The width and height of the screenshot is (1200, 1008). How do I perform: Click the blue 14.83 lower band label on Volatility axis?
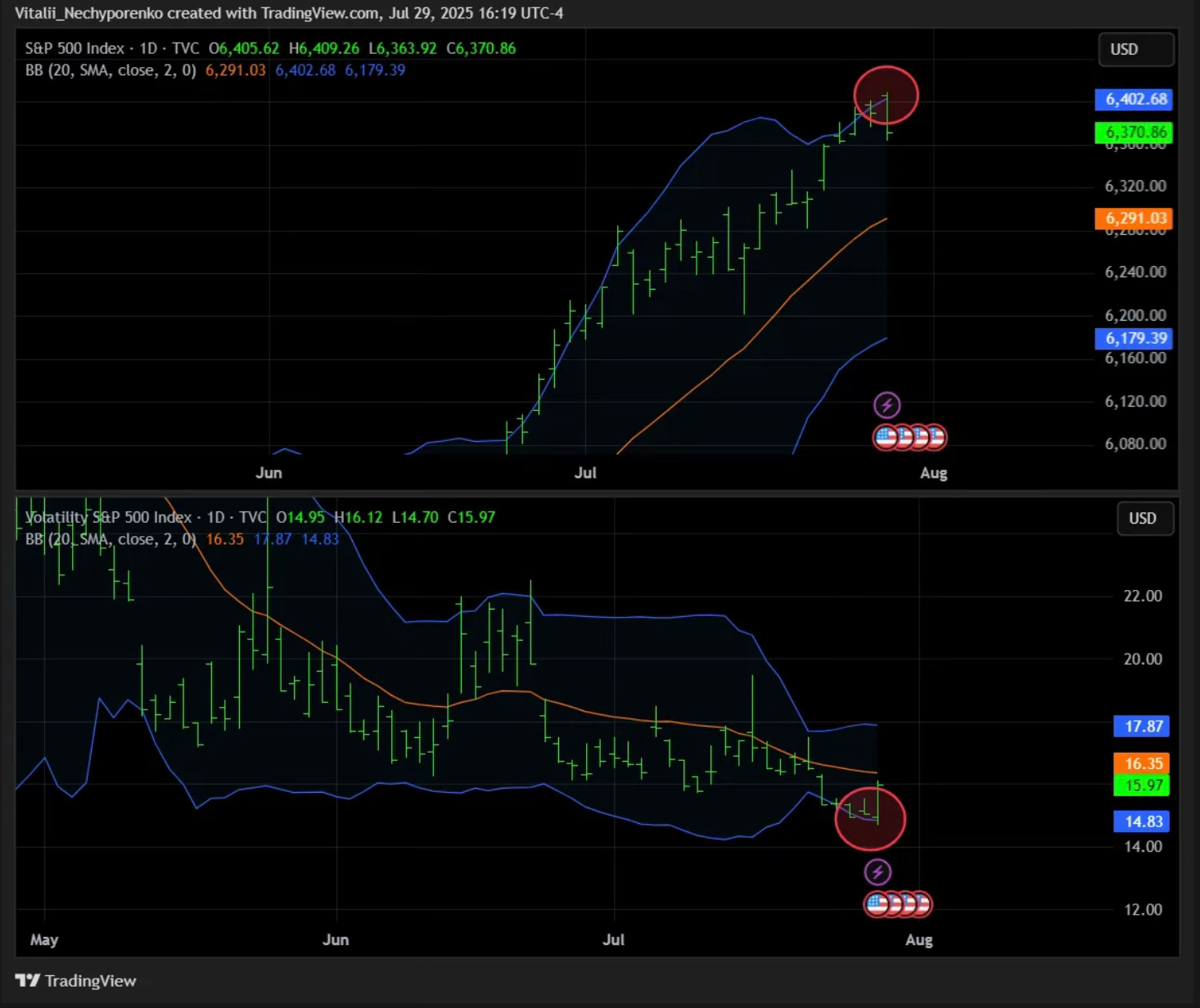pyautogui.click(x=1143, y=821)
